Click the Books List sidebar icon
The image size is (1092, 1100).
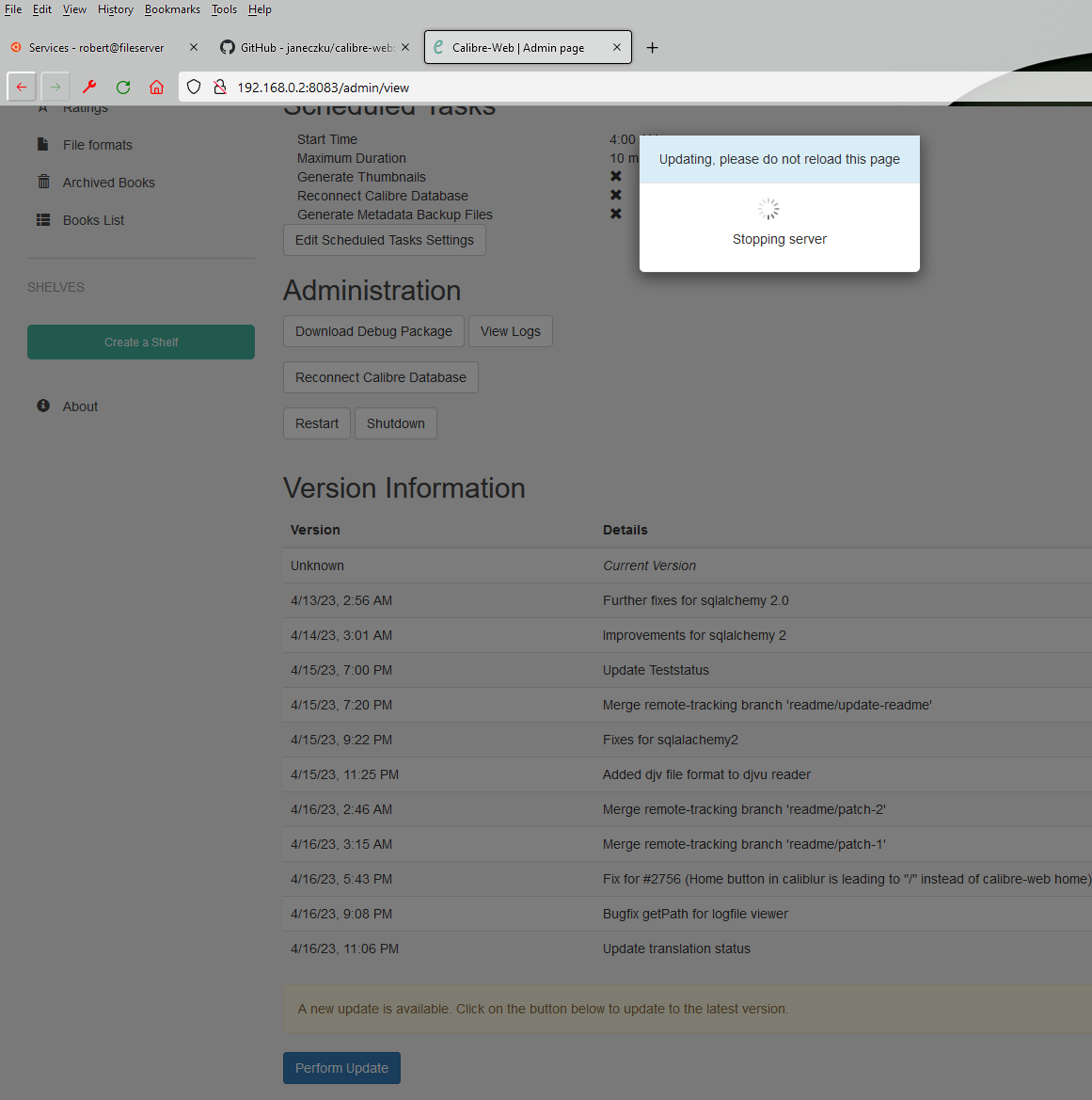point(43,219)
